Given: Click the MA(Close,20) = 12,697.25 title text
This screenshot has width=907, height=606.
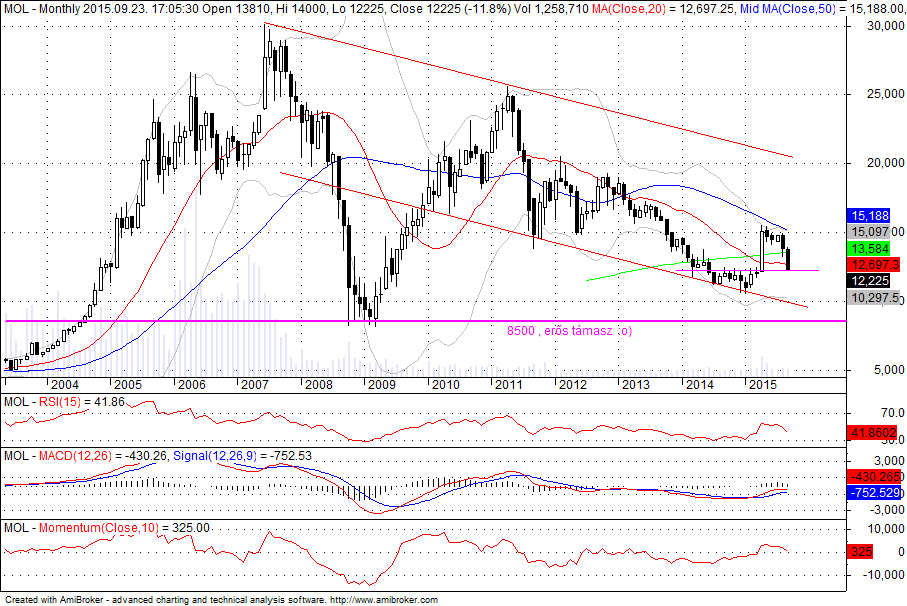Looking at the screenshot, I should pyautogui.click(x=663, y=9).
